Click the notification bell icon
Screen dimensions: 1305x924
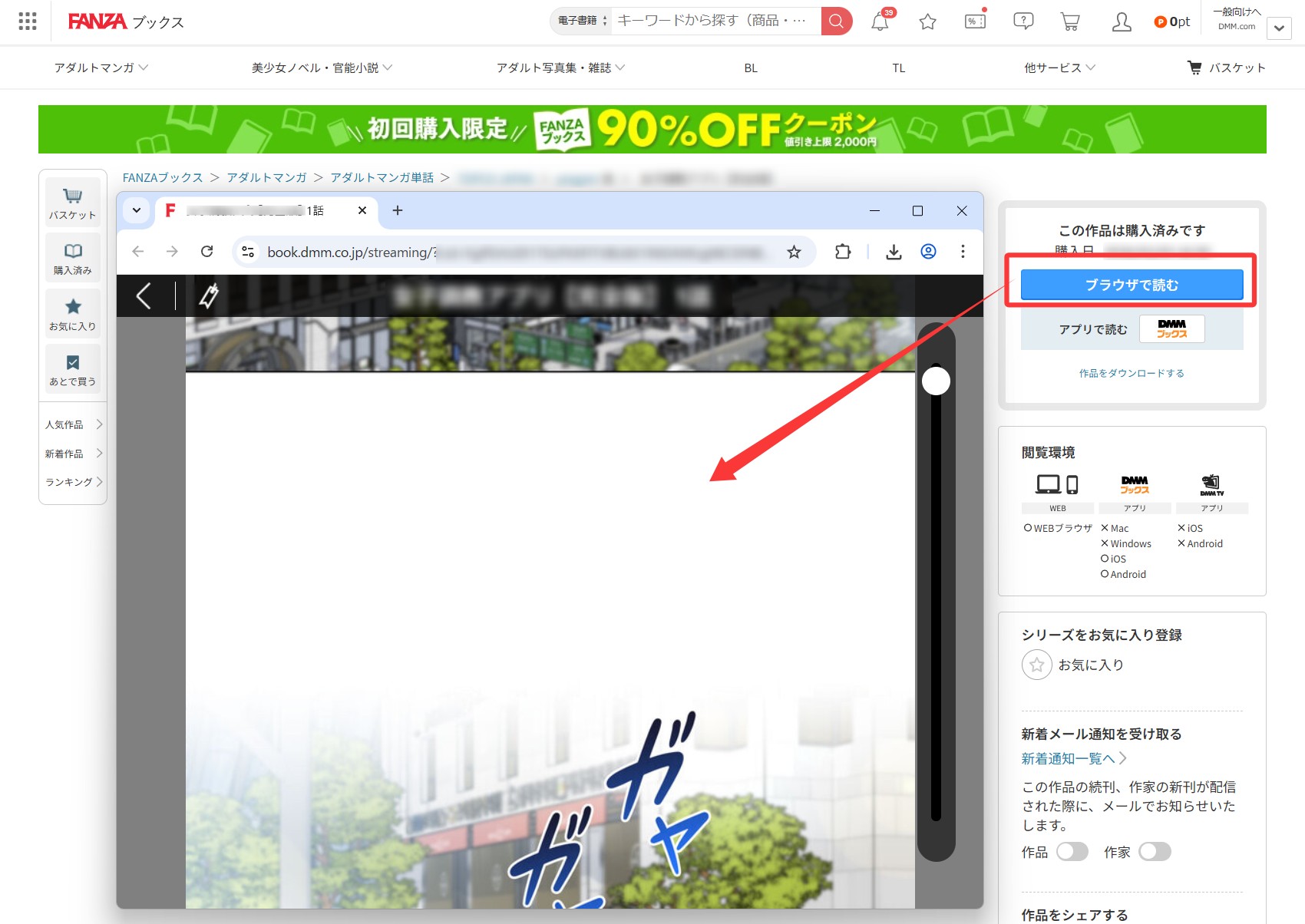tap(880, 21)
